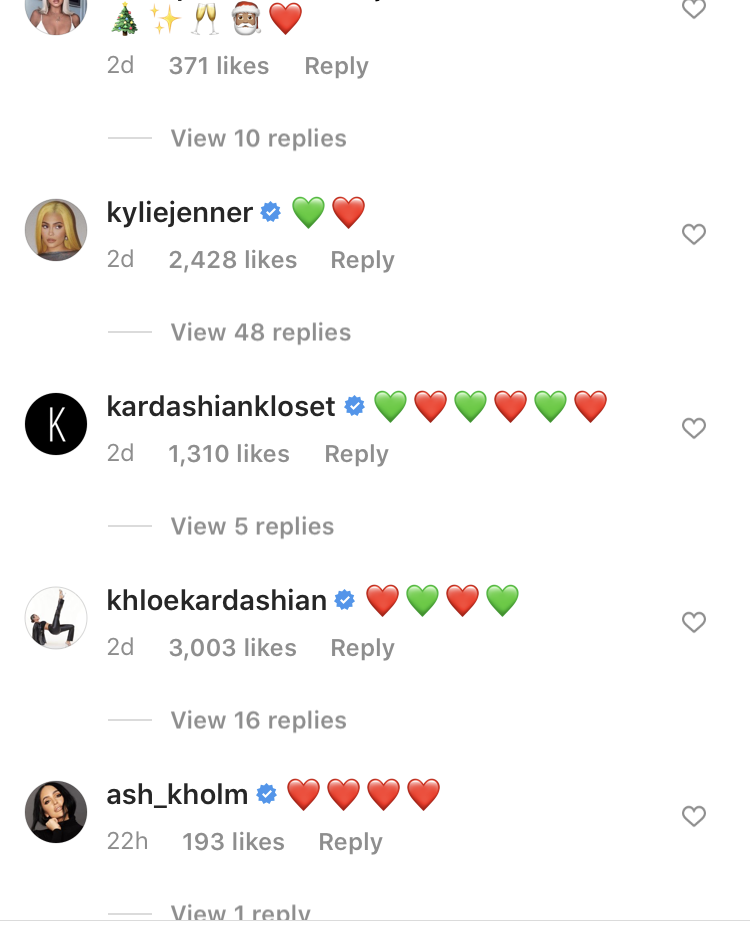This screenshot has height=947, width=750.
Task: Open kardashiankloset black K avatar
Action: pos(56,424)
